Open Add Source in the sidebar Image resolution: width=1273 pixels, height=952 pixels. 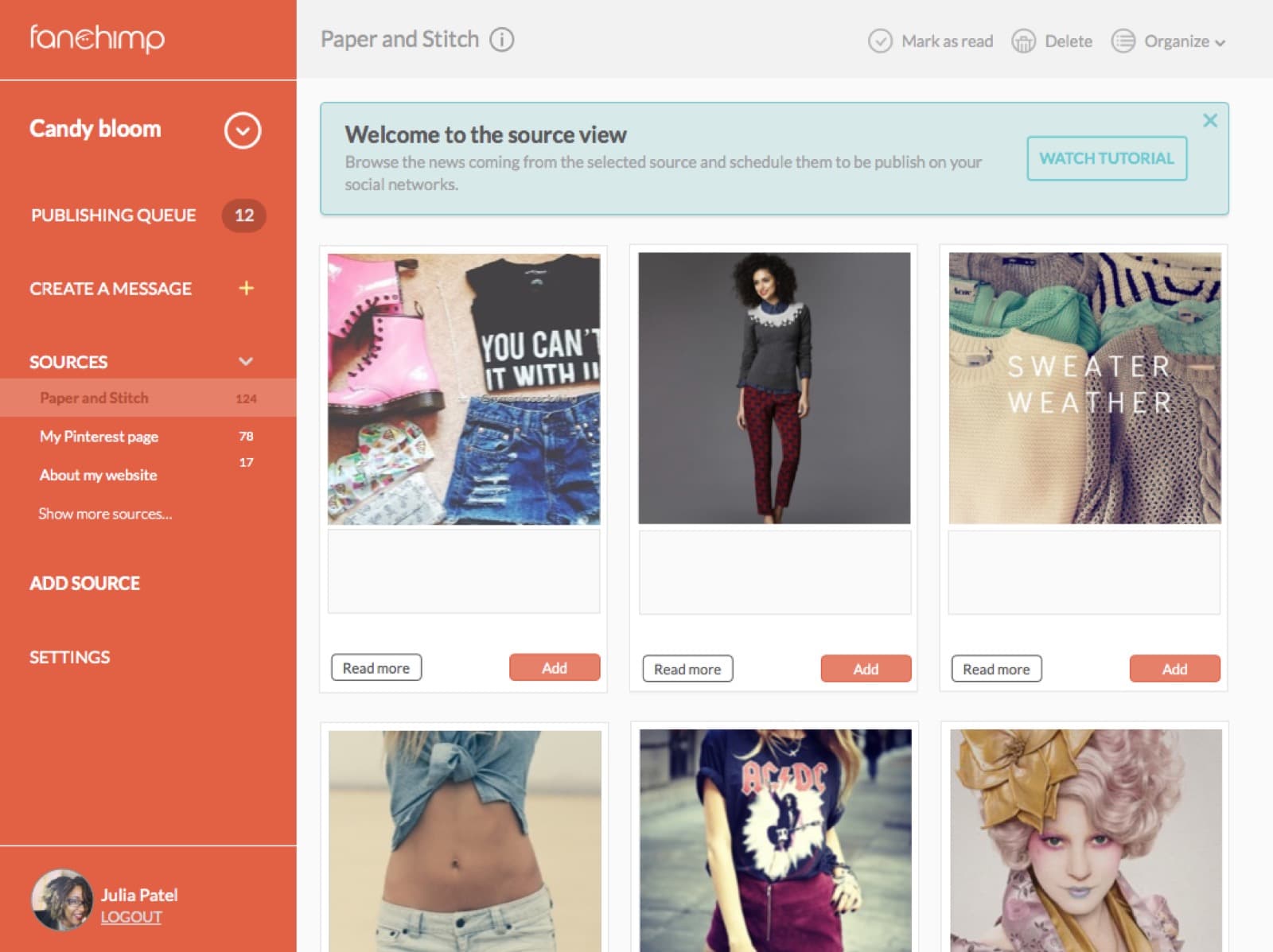84,583
